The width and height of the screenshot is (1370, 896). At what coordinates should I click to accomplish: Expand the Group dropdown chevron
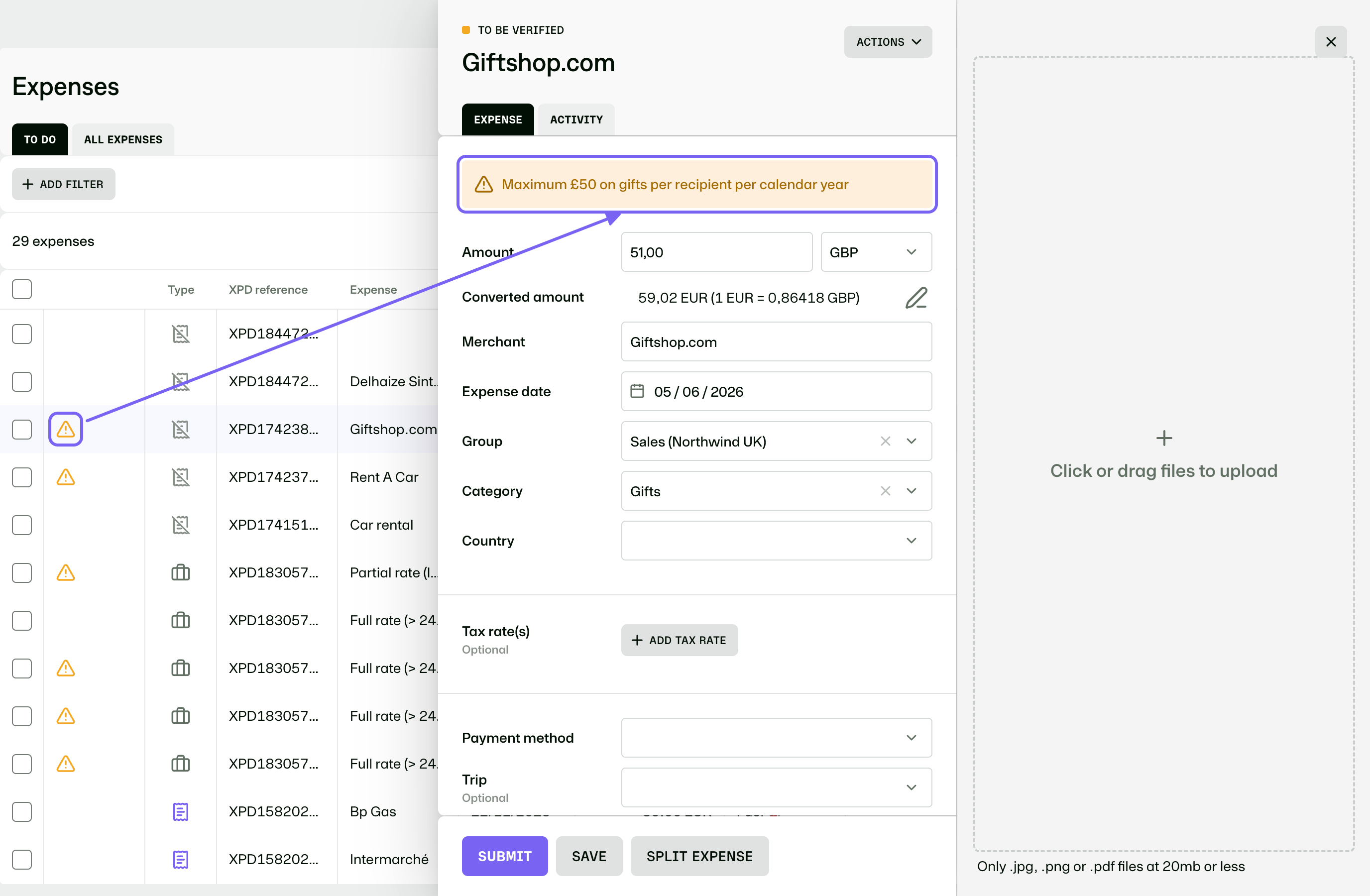(x=911, y=442)
